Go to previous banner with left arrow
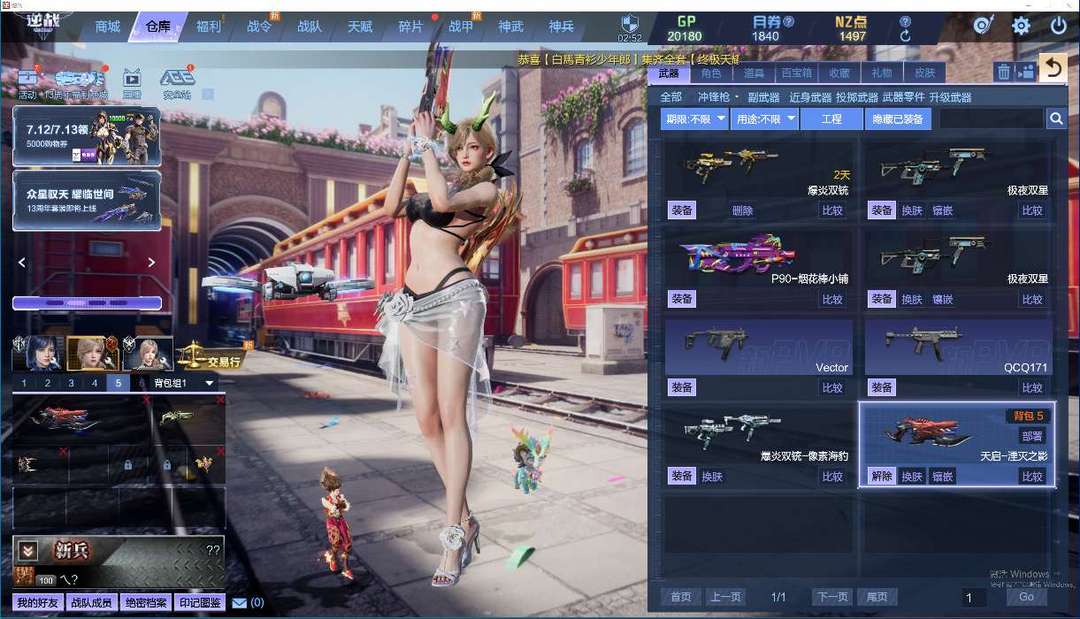The image size is (1080, 619). pyautogui.click(x=22, y=262)
